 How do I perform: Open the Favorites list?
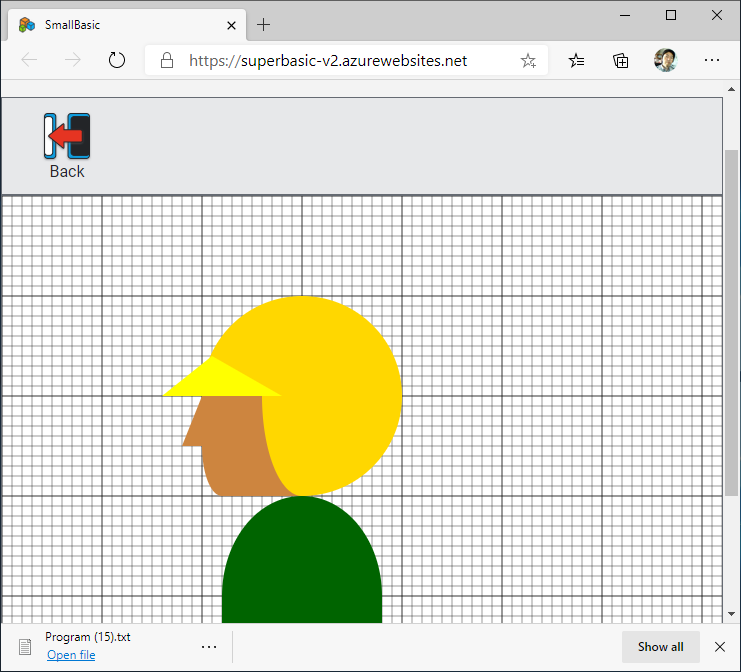click(577, 60)
